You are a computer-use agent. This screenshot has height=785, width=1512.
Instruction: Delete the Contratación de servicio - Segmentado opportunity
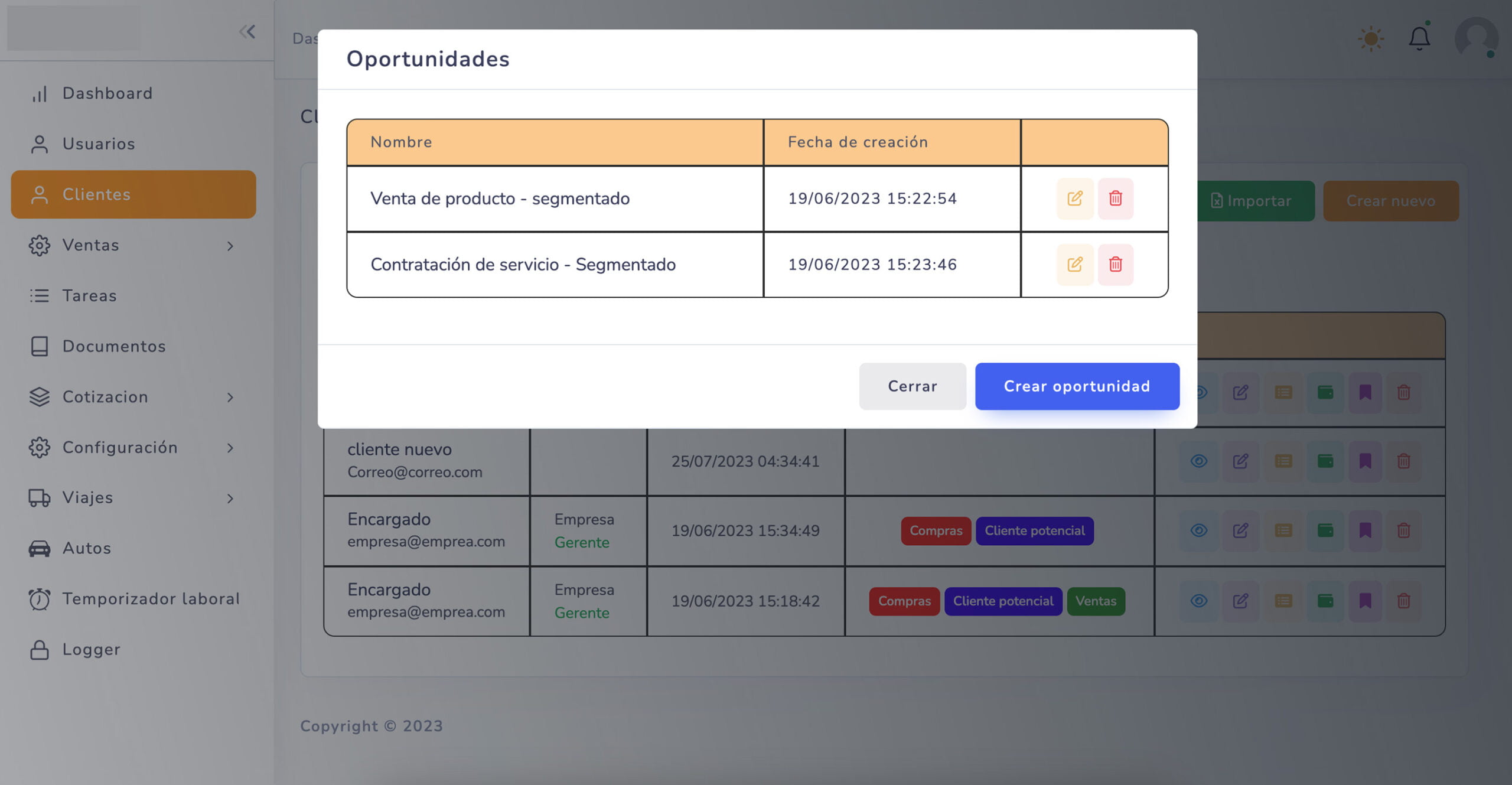pos(1115,264)
